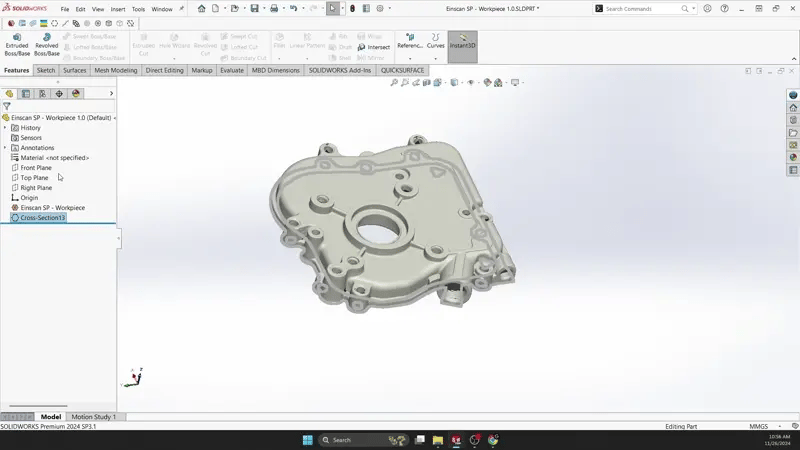Switch to the Mesh Modeling tab
This screenshot has height=450, width=800.
coord(115,71)
